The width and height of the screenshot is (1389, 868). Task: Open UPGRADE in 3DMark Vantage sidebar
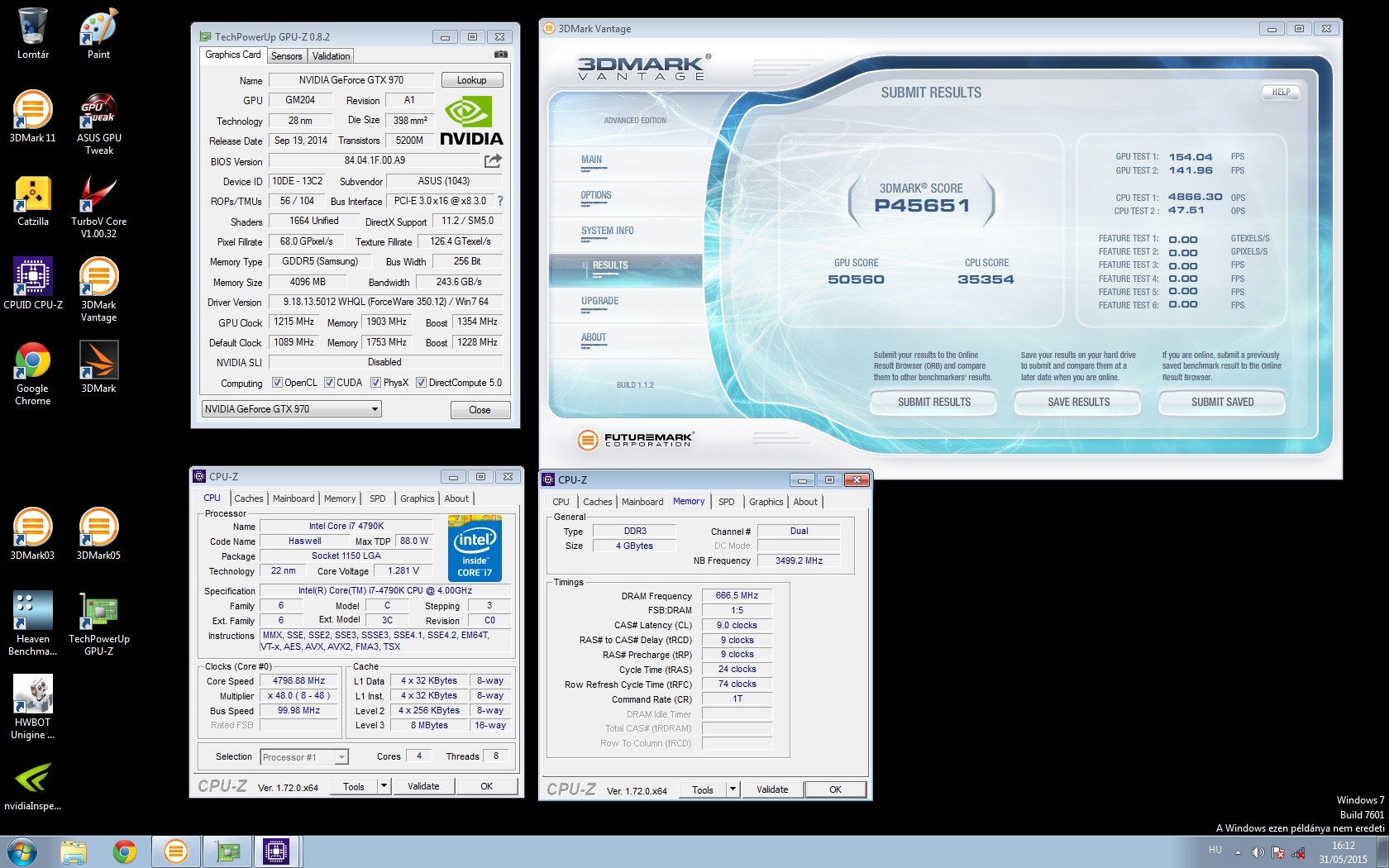point(600,302)
